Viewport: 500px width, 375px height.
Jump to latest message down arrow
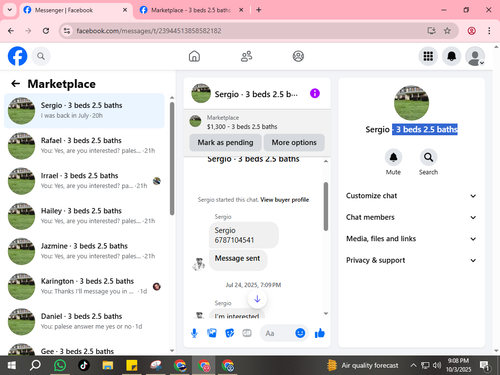(257, 299)
